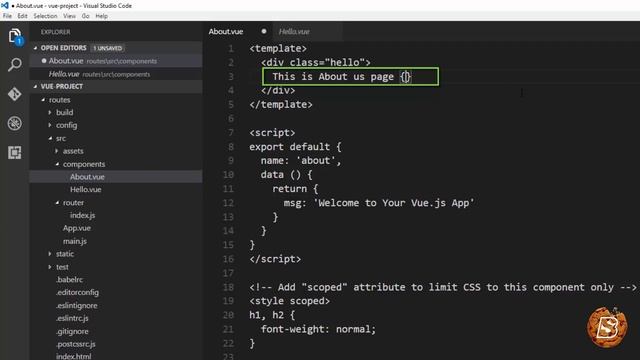
Task: Click unsaved dot beside About.vue in open editors
Action: tap(44, 61)
